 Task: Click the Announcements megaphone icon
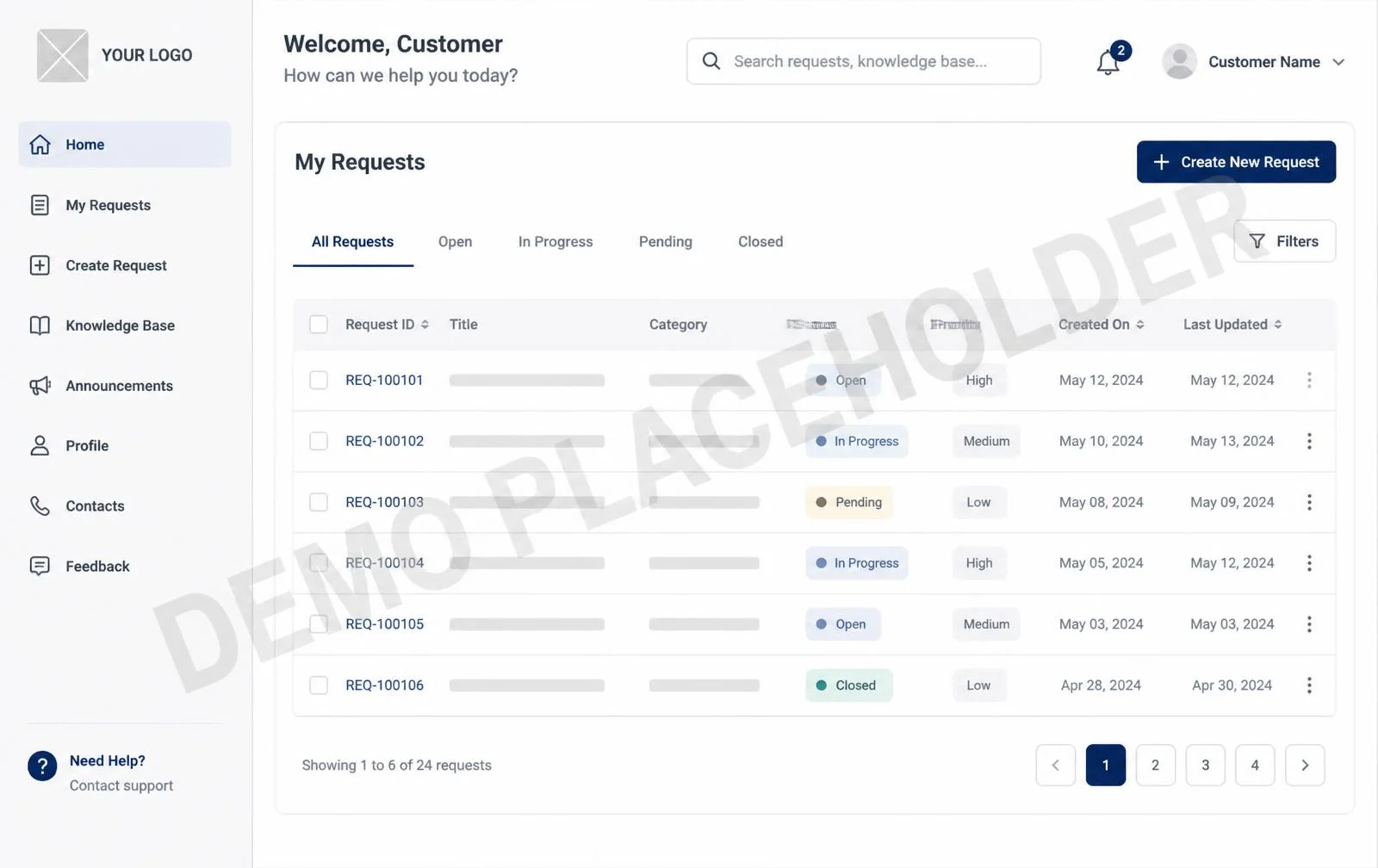[40, 386]
